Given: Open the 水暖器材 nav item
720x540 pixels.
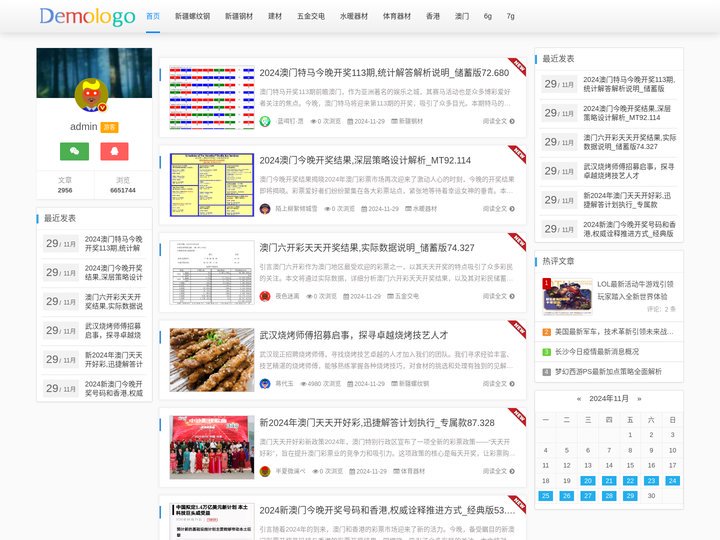Looking at the screenshot, I should pyautogui.click(x=354, y=16).
